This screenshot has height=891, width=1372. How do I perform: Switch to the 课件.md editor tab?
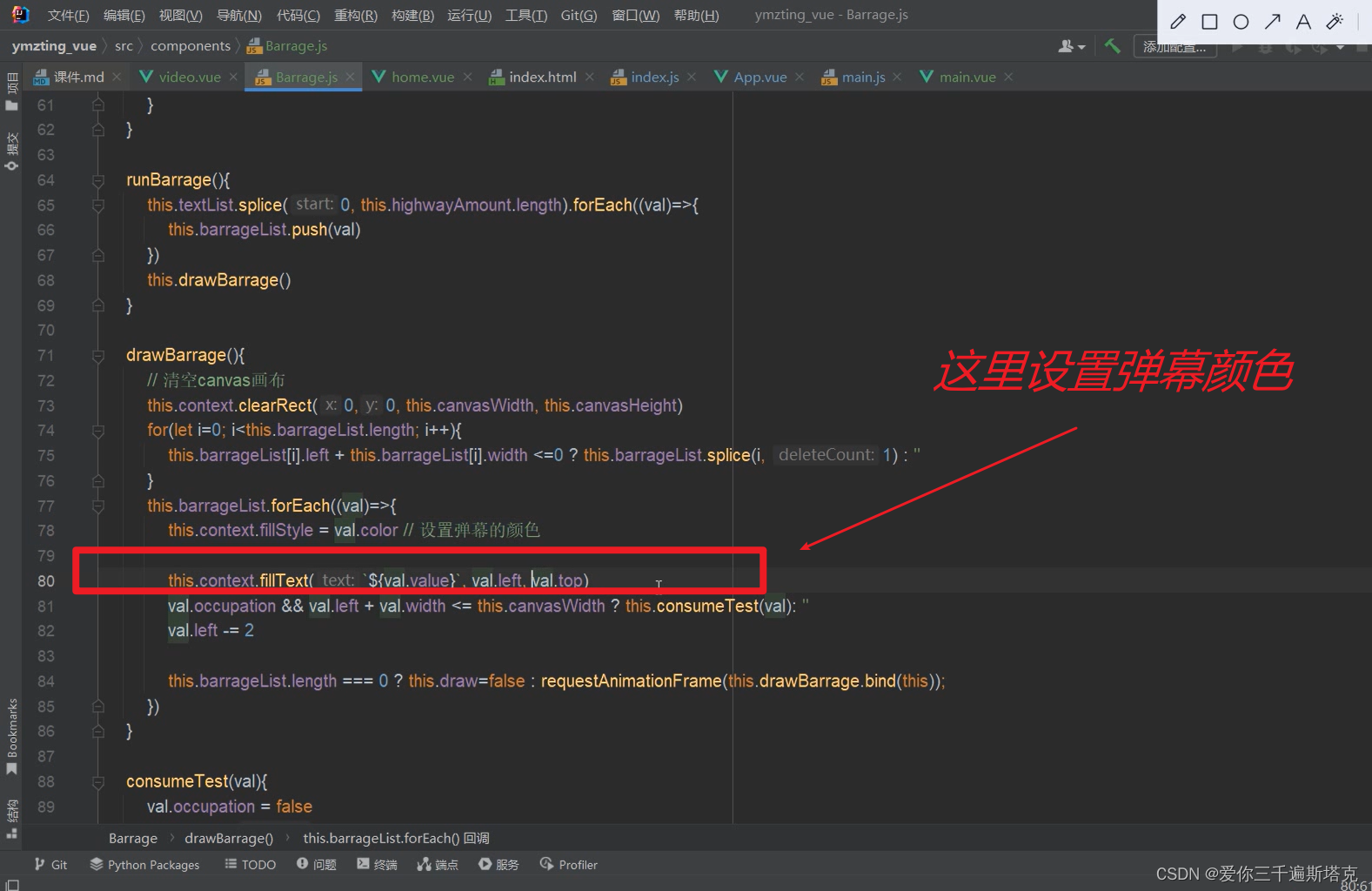pyautogui.click(x=77, y=77)
